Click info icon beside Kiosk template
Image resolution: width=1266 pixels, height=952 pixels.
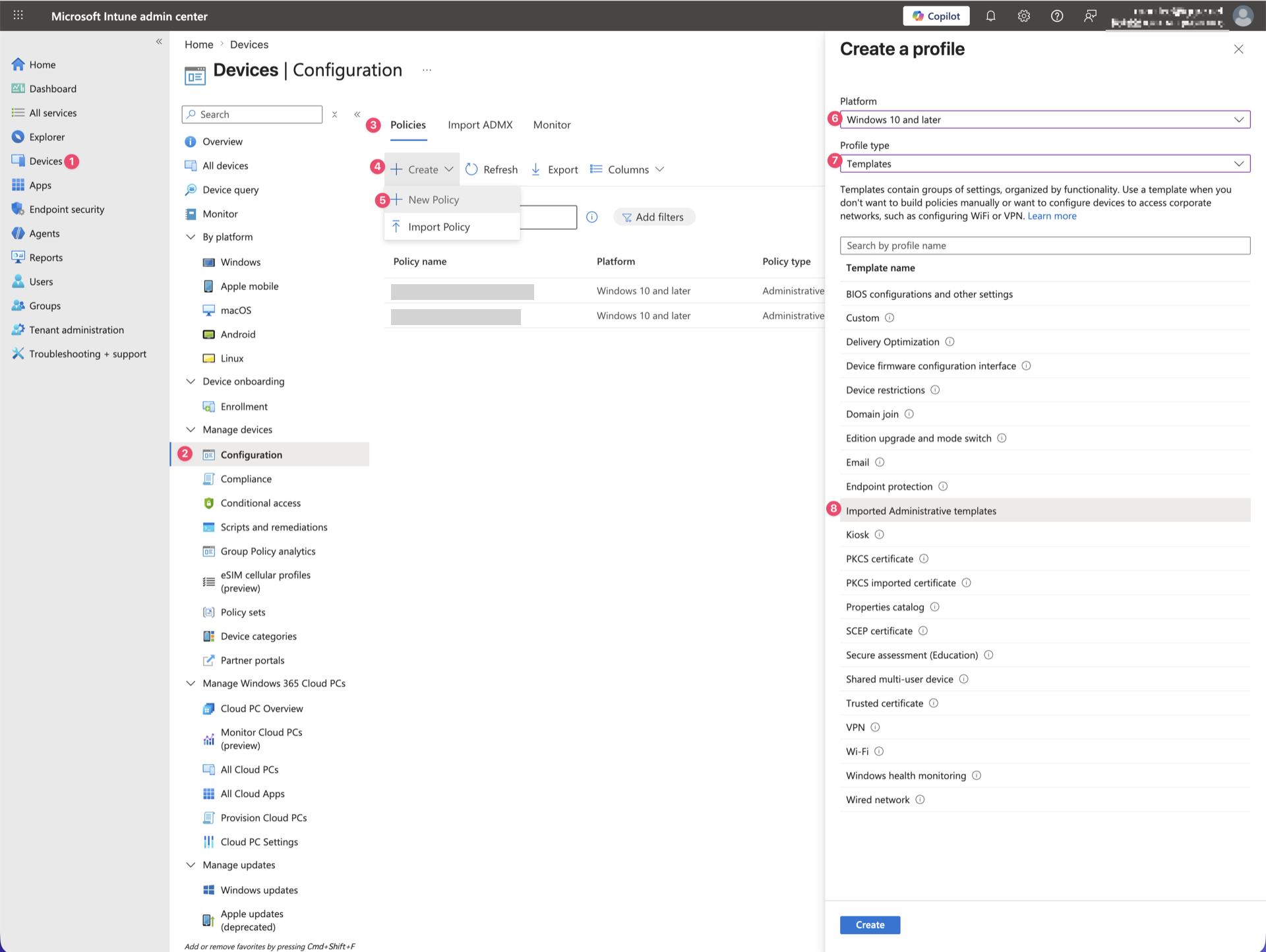pyautogui.click(x=879, y=535)
